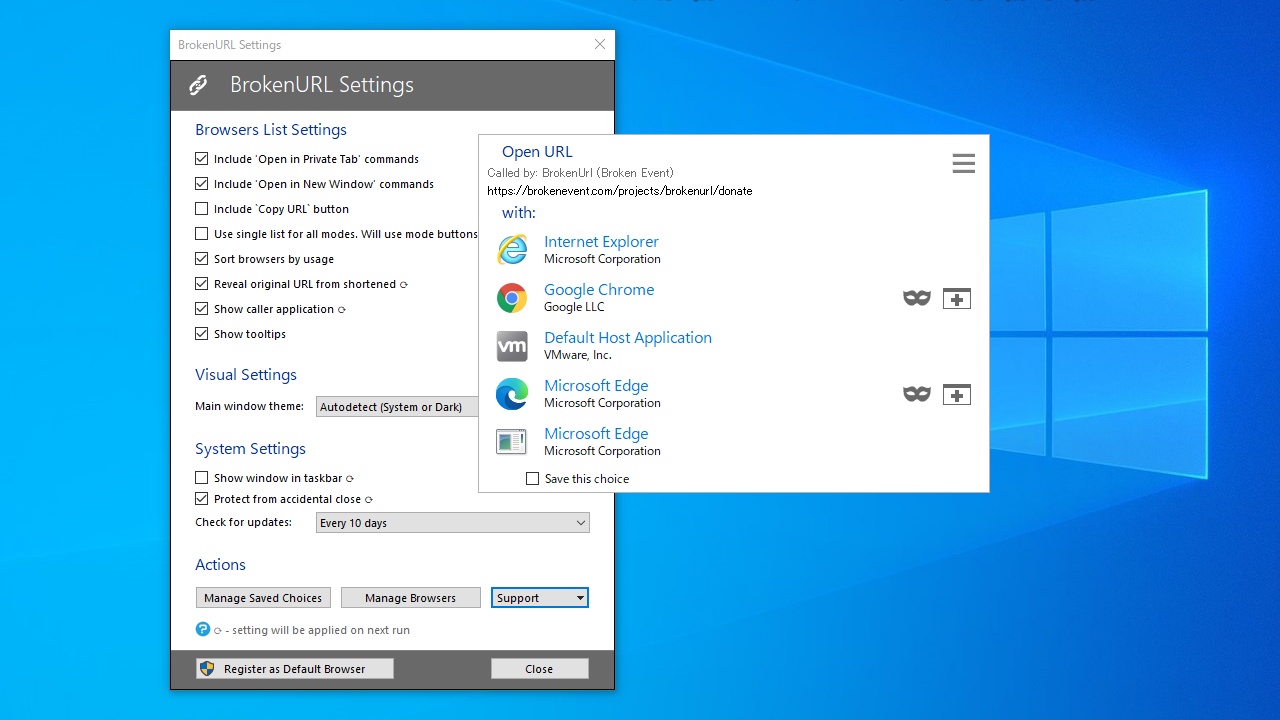The image size is (1280, 720).
Task: Open the hamburger menu in Open URL popup
Action: coord(963,164)
